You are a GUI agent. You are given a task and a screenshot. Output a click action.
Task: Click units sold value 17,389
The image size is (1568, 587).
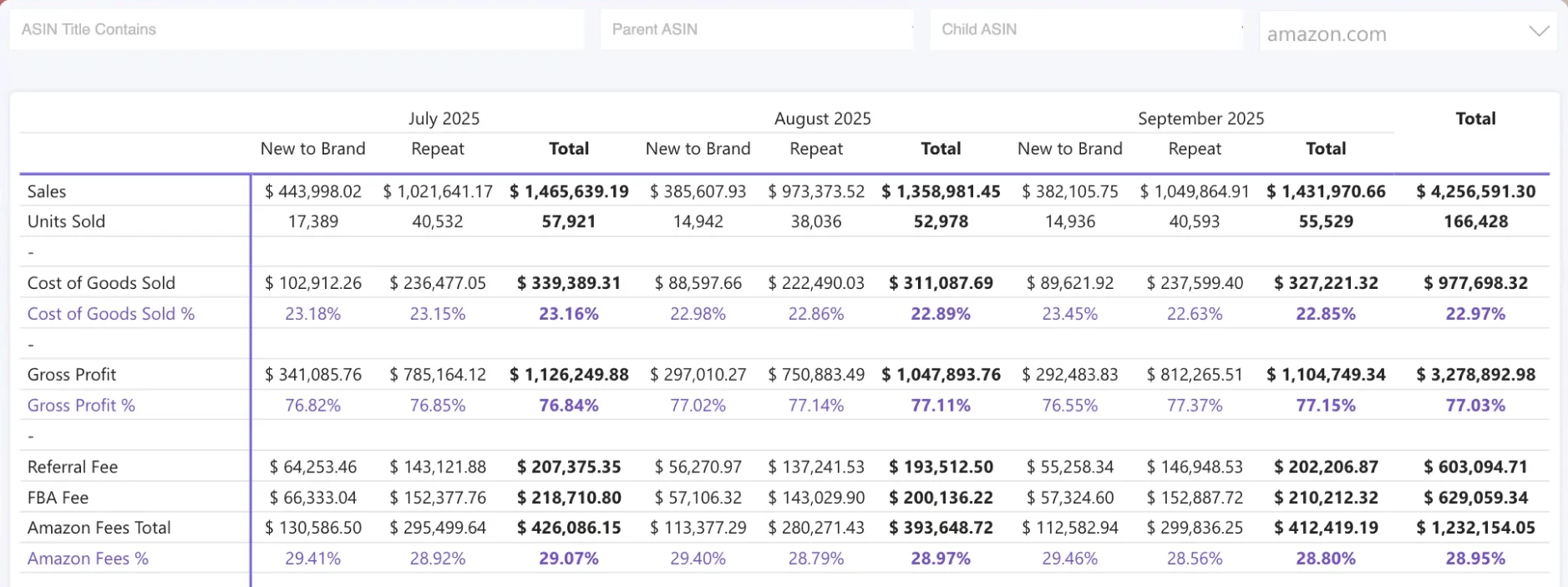pos(313,221)
